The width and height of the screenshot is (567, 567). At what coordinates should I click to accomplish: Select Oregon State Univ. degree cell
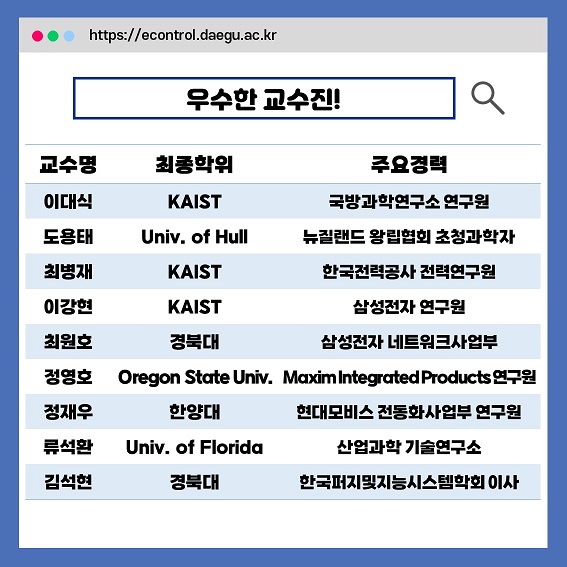pos(195,377)
